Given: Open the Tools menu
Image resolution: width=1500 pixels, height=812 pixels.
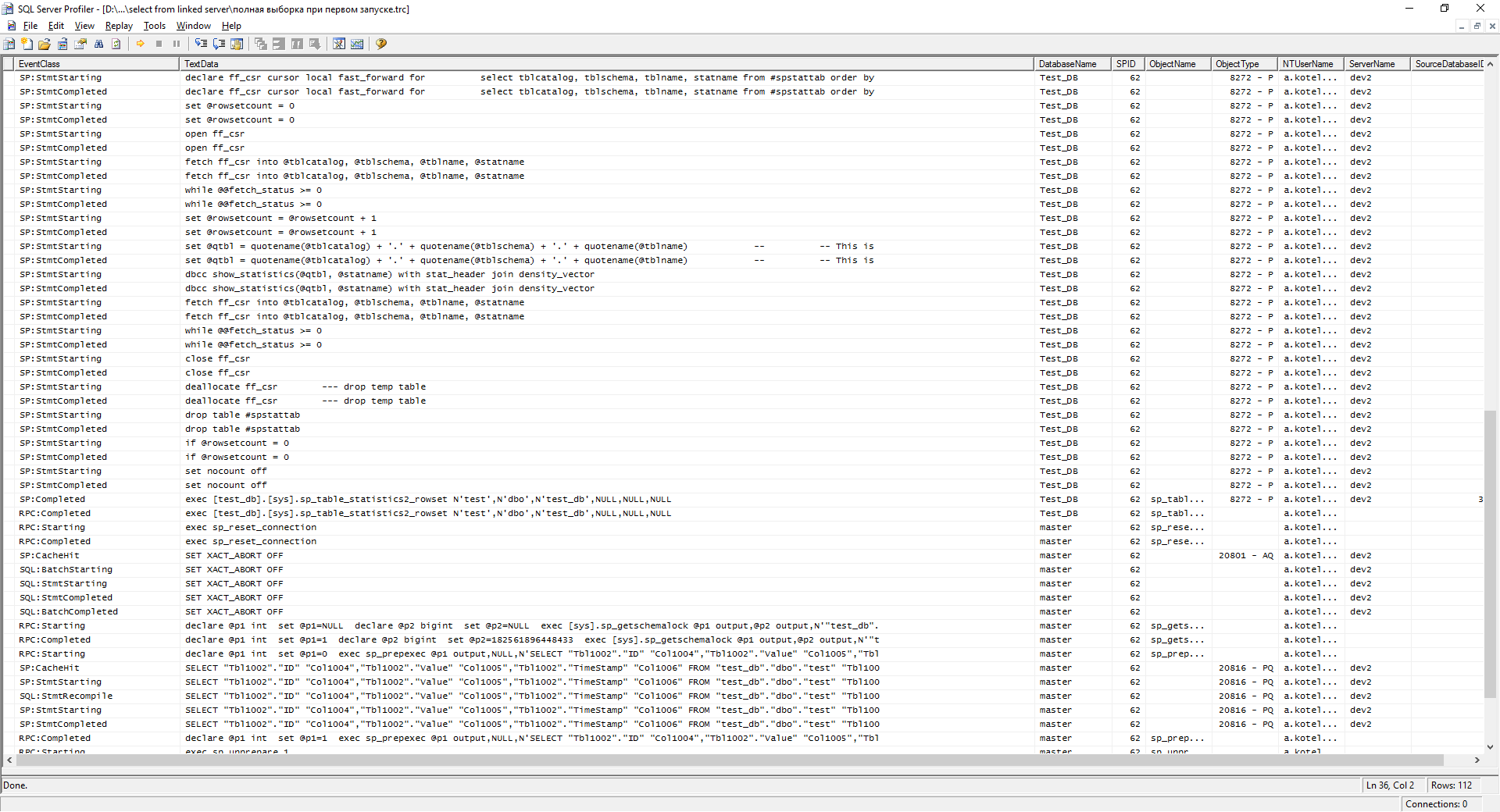Looking at the screenshot, I should click(155, 26).
